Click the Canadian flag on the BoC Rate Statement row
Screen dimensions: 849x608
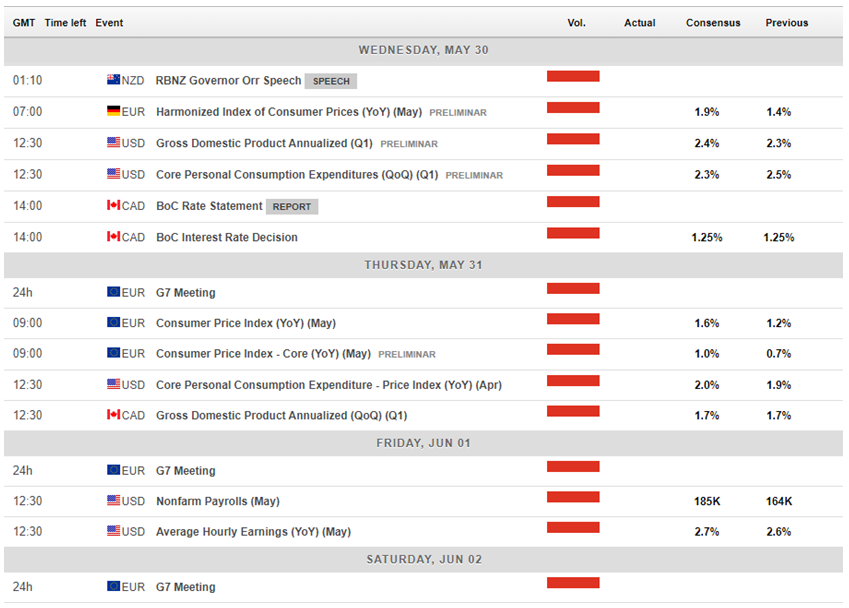tap(113, 205)
